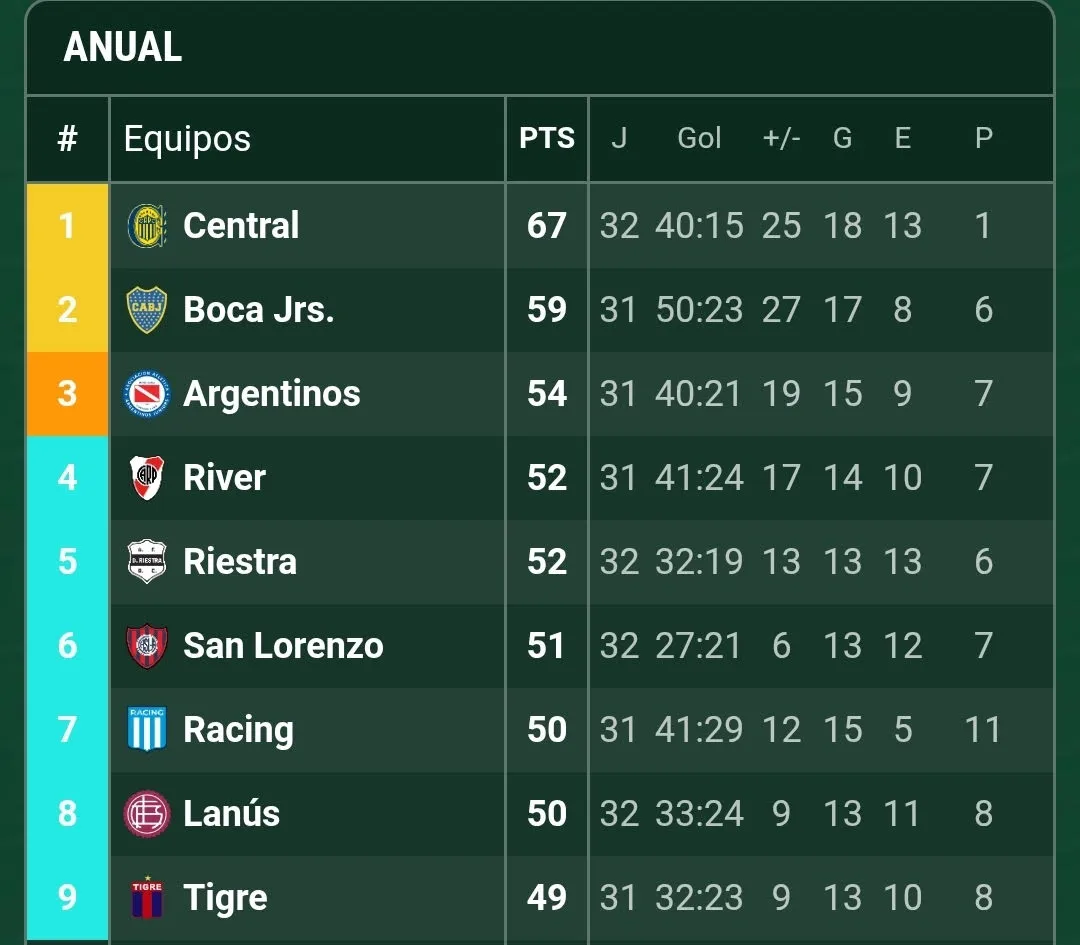Click the Rosario Central club crest
This screenshot has width=1080, height=945.
(x=146, y=225)
